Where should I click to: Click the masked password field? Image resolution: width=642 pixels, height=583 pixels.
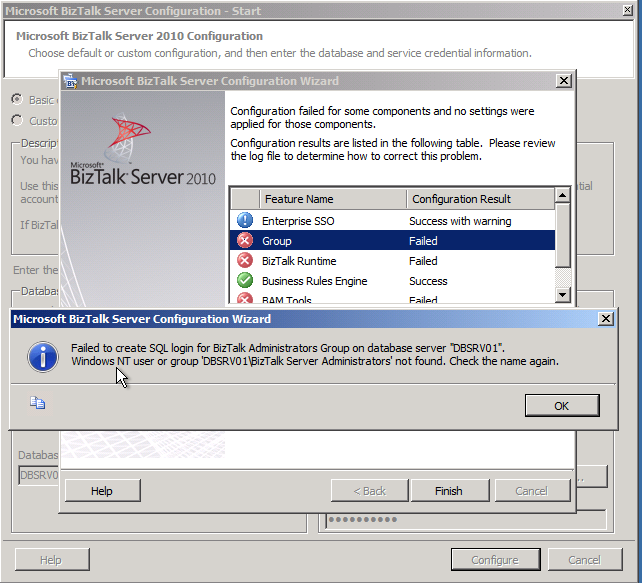tap(466, 520)
